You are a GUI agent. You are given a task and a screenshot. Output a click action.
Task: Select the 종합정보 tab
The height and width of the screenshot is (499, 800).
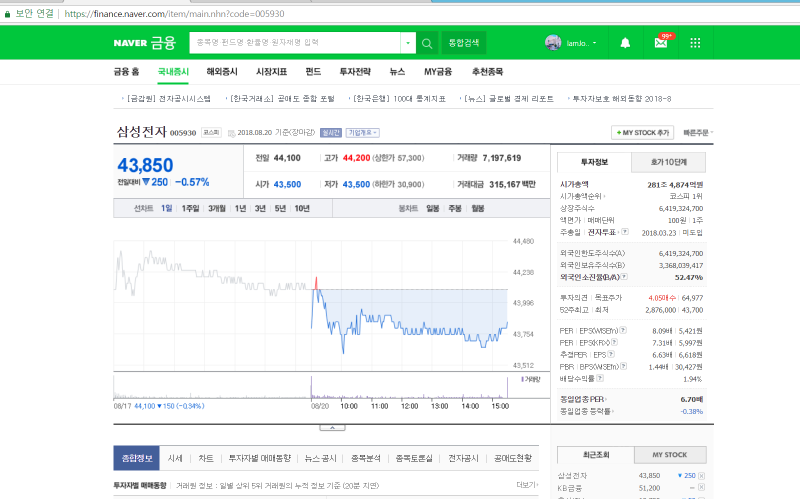pyautogui.click(x=137, y=458)
